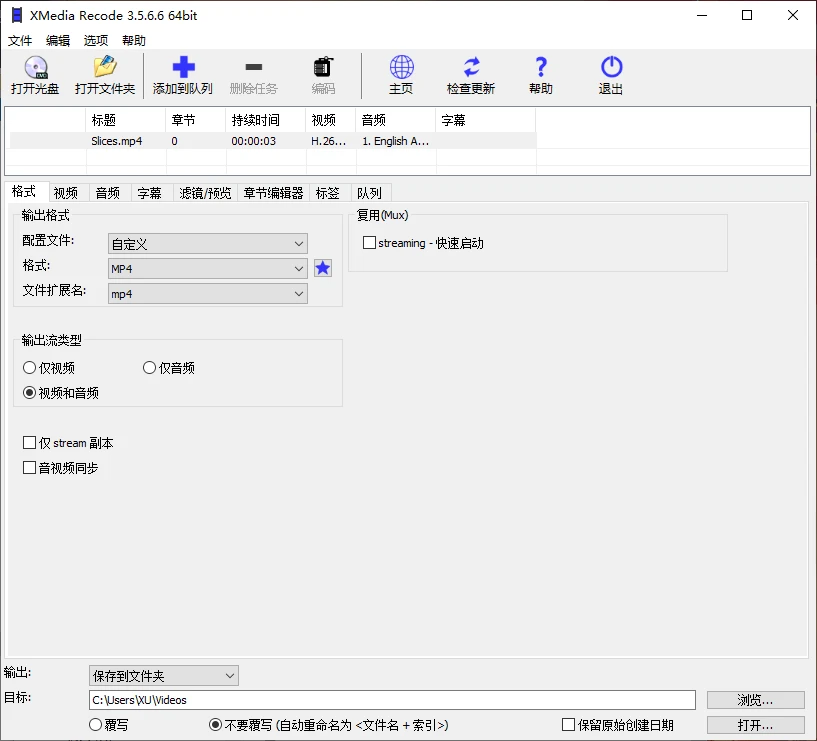Save format as favorite with the star icon

(x=322, y=268)
